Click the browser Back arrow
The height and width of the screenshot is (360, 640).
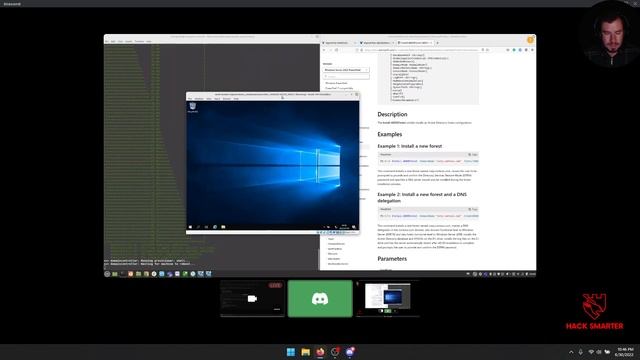324,50
